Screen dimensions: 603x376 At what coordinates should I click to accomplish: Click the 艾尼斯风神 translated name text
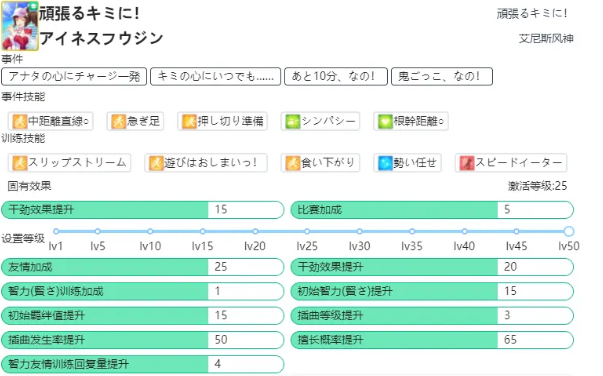pos(546,38)
